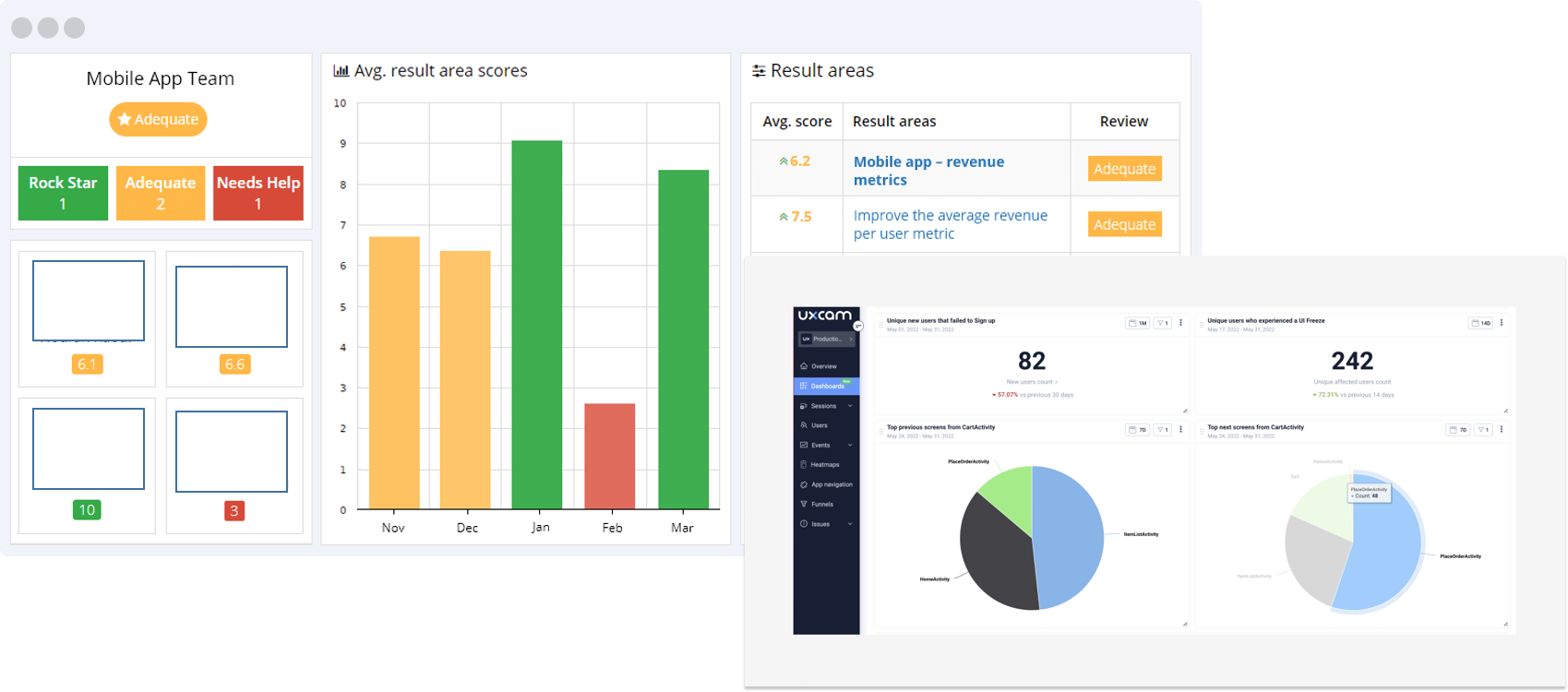The height and width of the screenshot is (692, 1568).
Task: Click filter icon on Sign up failures card
Action: click(1162, 323)
